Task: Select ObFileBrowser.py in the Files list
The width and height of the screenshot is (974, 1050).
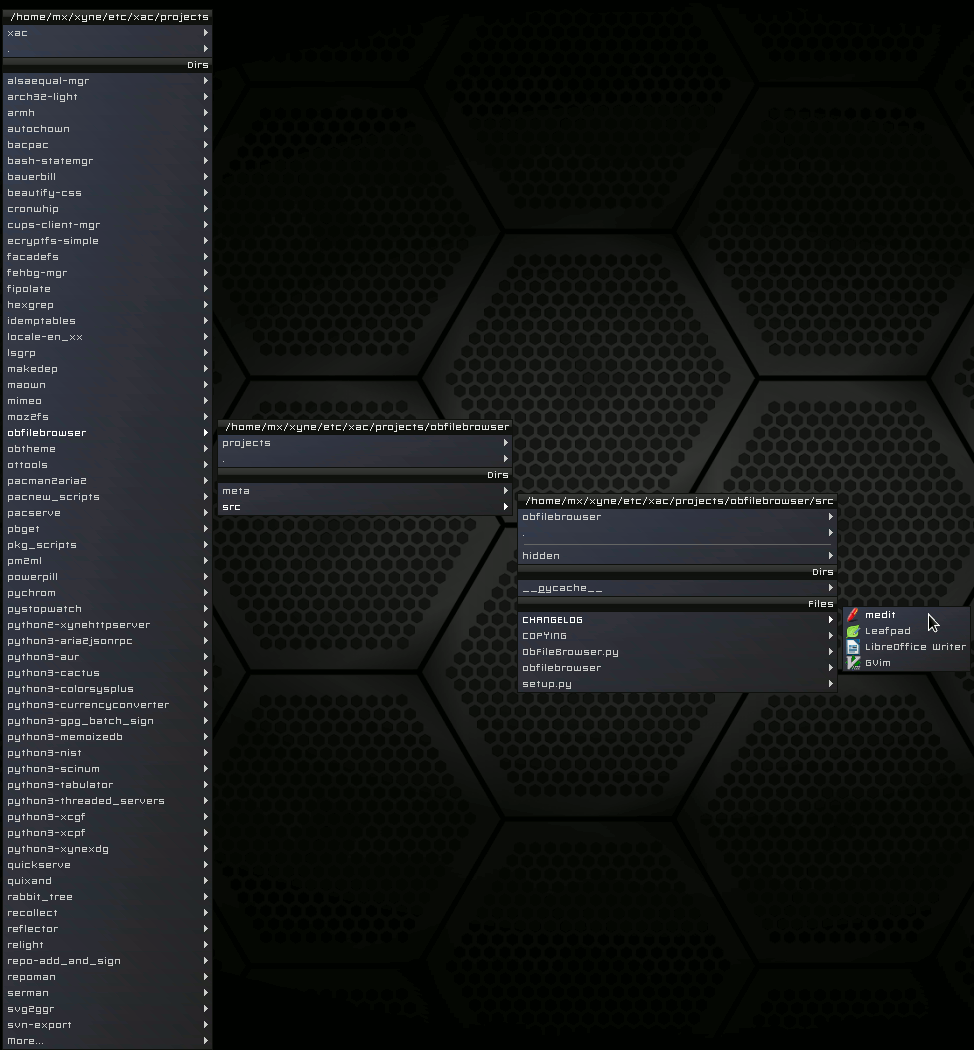Action: 570,652
